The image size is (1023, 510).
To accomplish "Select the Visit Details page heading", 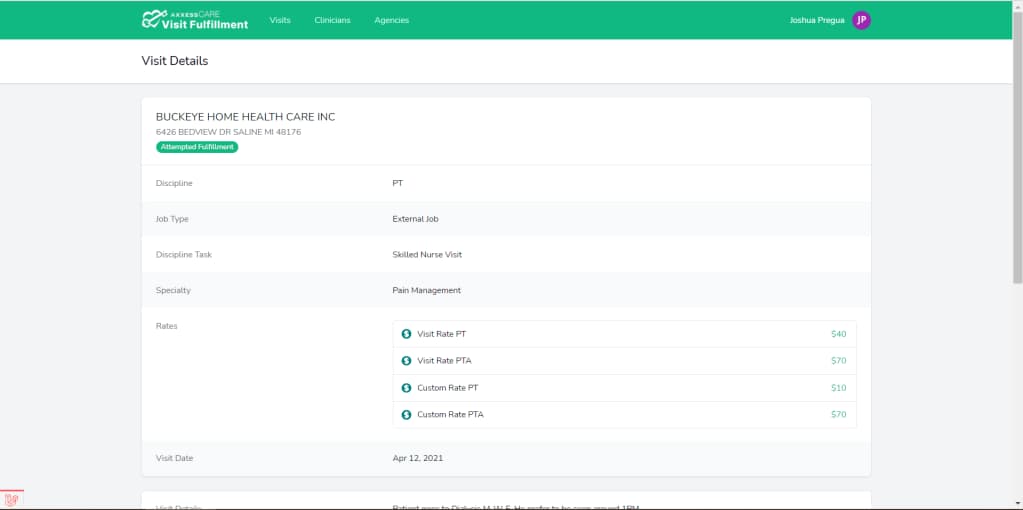I will [x=175, y=61].
